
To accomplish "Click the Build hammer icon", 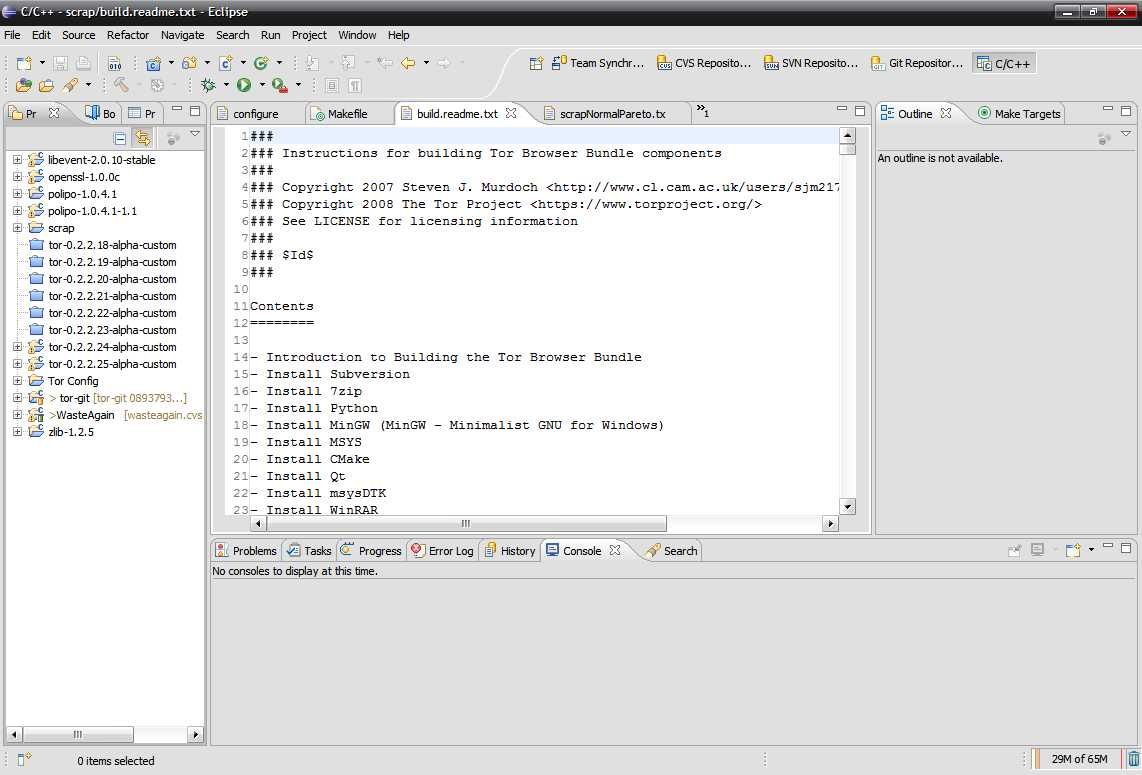I will (121, 86).
